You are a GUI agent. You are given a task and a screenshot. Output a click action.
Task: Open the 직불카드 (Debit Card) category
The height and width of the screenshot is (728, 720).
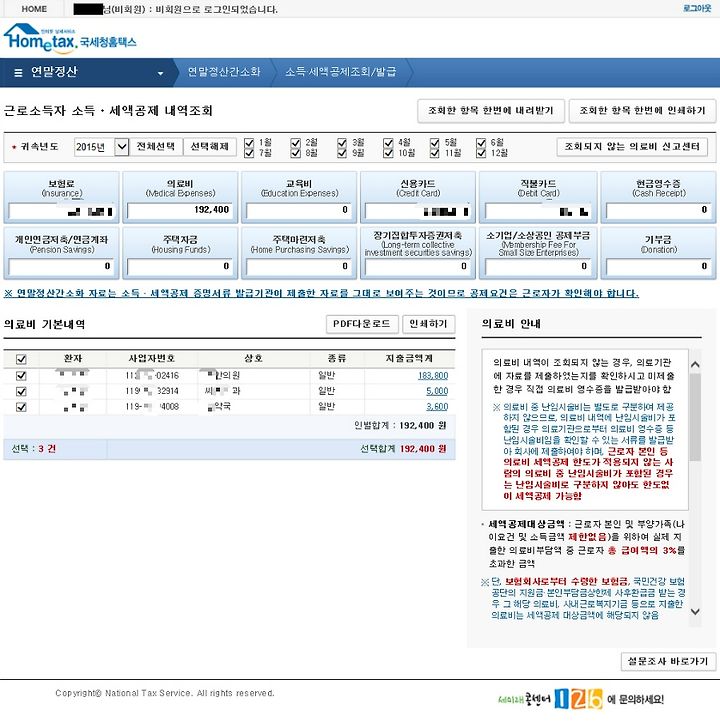pyautogui.click(x=538, y=197)
